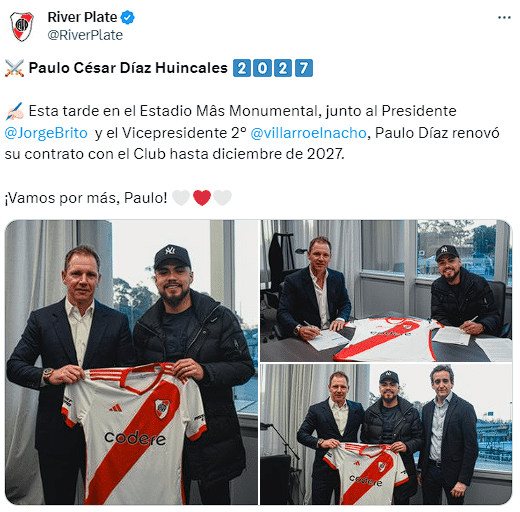The width and height of the screenshot is (520, 512).
Task: Open the @JorgeBrito mention
Action: [x=46, y=133]
